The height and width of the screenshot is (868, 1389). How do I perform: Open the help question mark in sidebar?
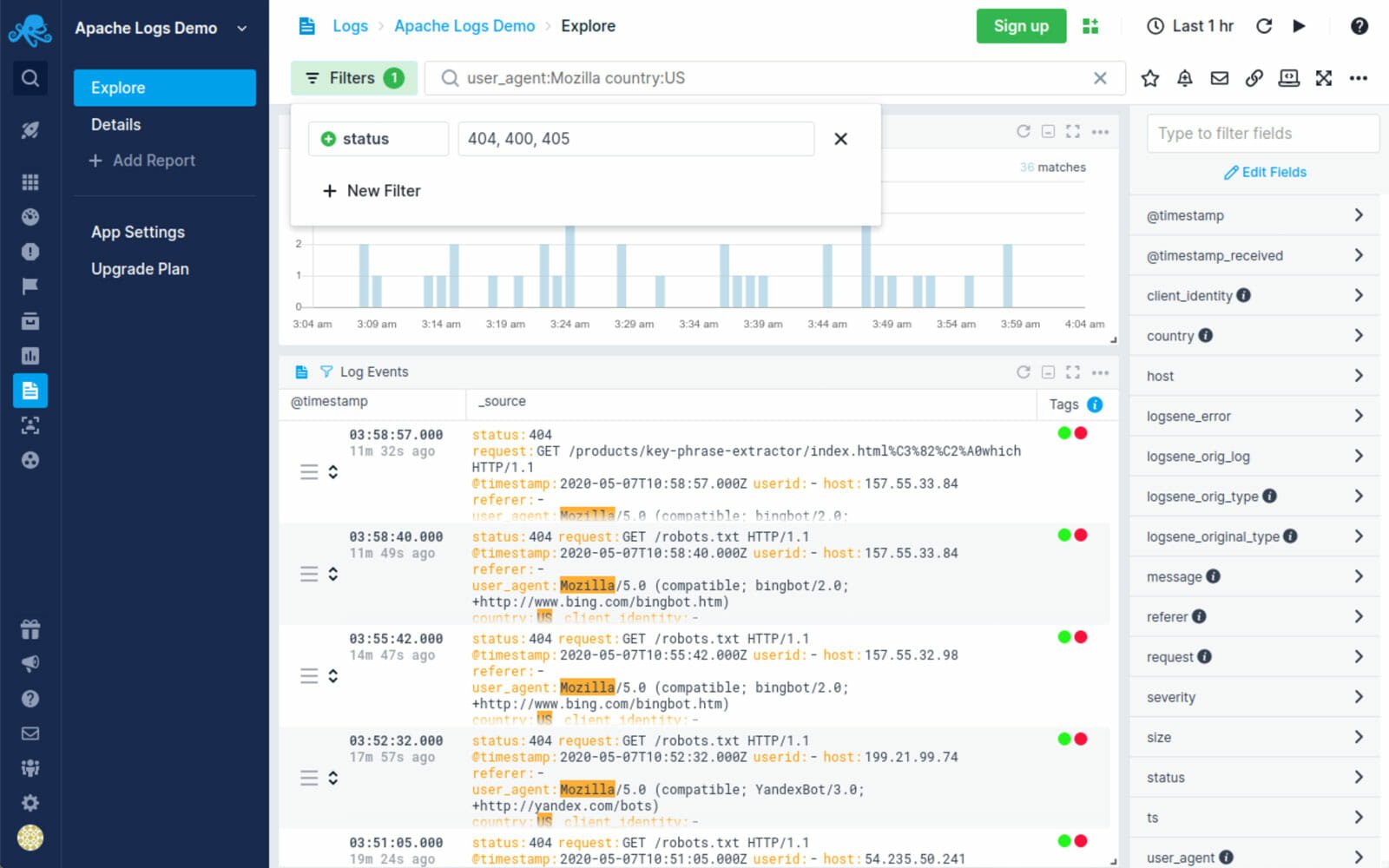point(30,699)
